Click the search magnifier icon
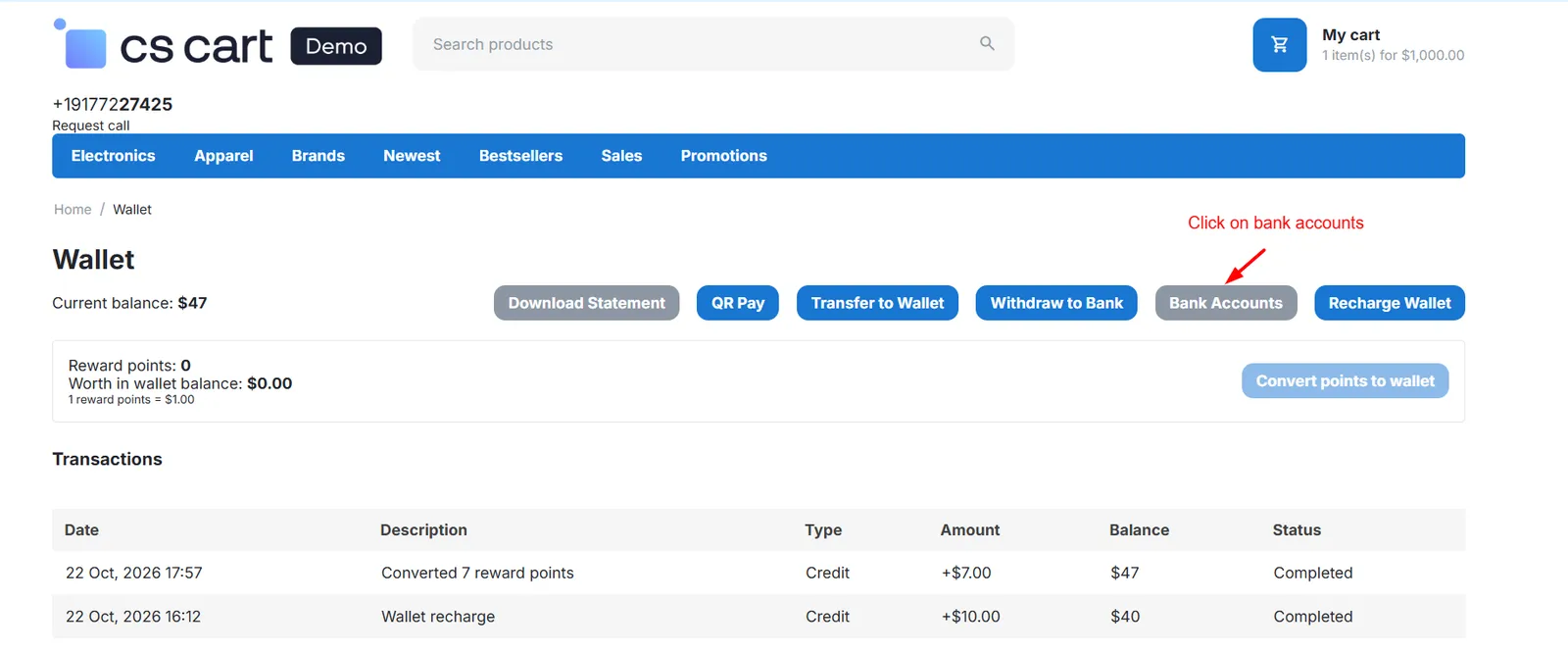Viewport: 1568px width, 651px height. [987, 43]
